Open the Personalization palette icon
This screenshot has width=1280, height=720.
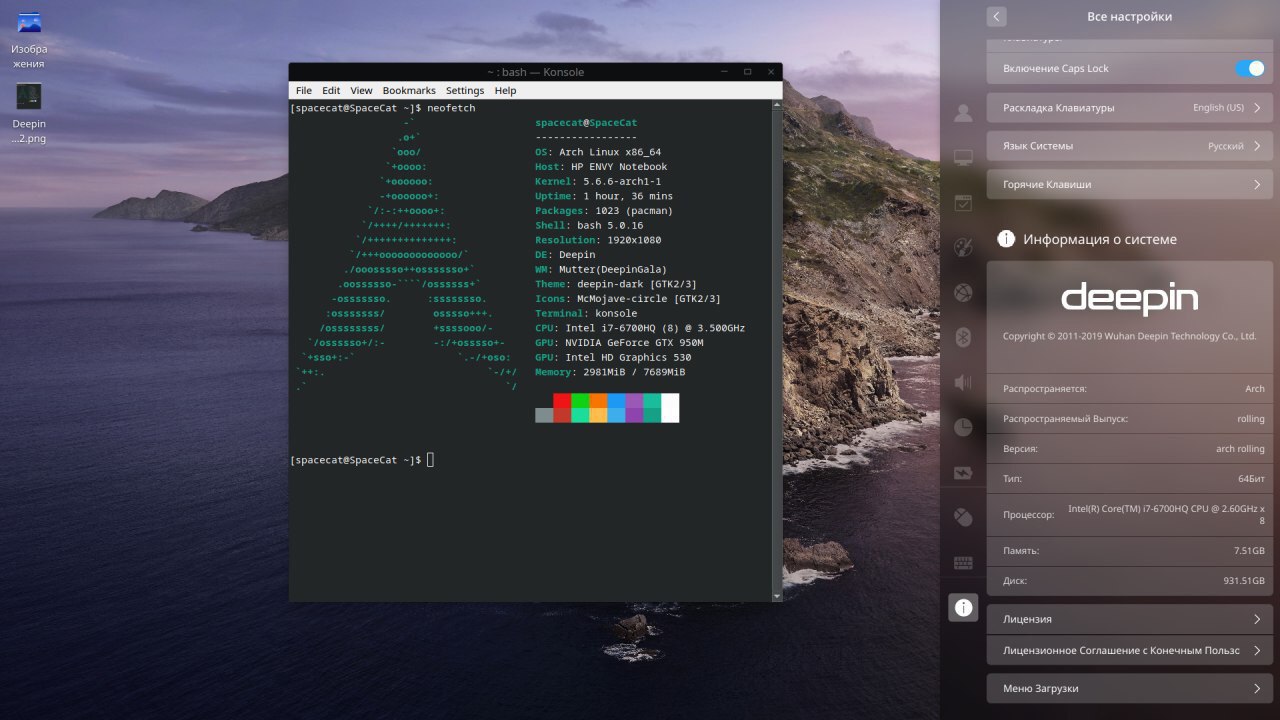click(x=963, y=248)
